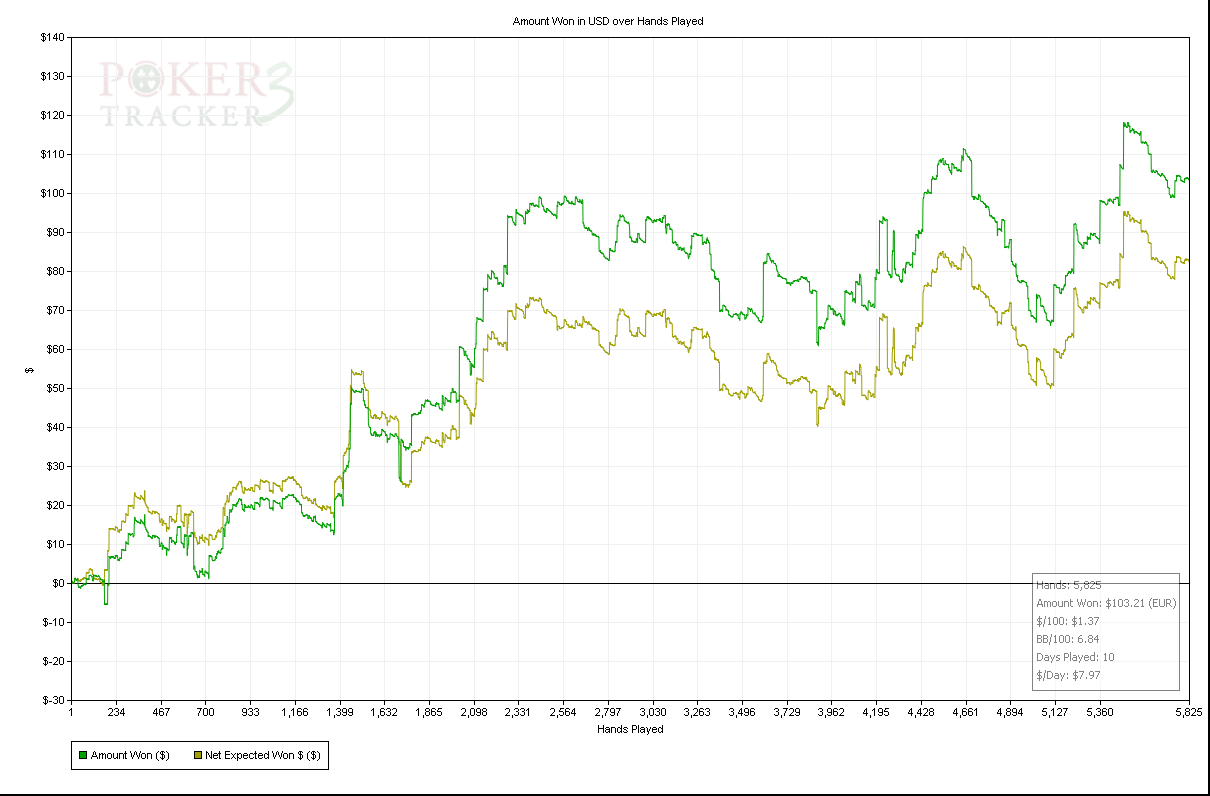Click the olive Net Expected Won legend swatch
The height and width of the screenshot is (796, 1210).
click(x=196, y=756)
